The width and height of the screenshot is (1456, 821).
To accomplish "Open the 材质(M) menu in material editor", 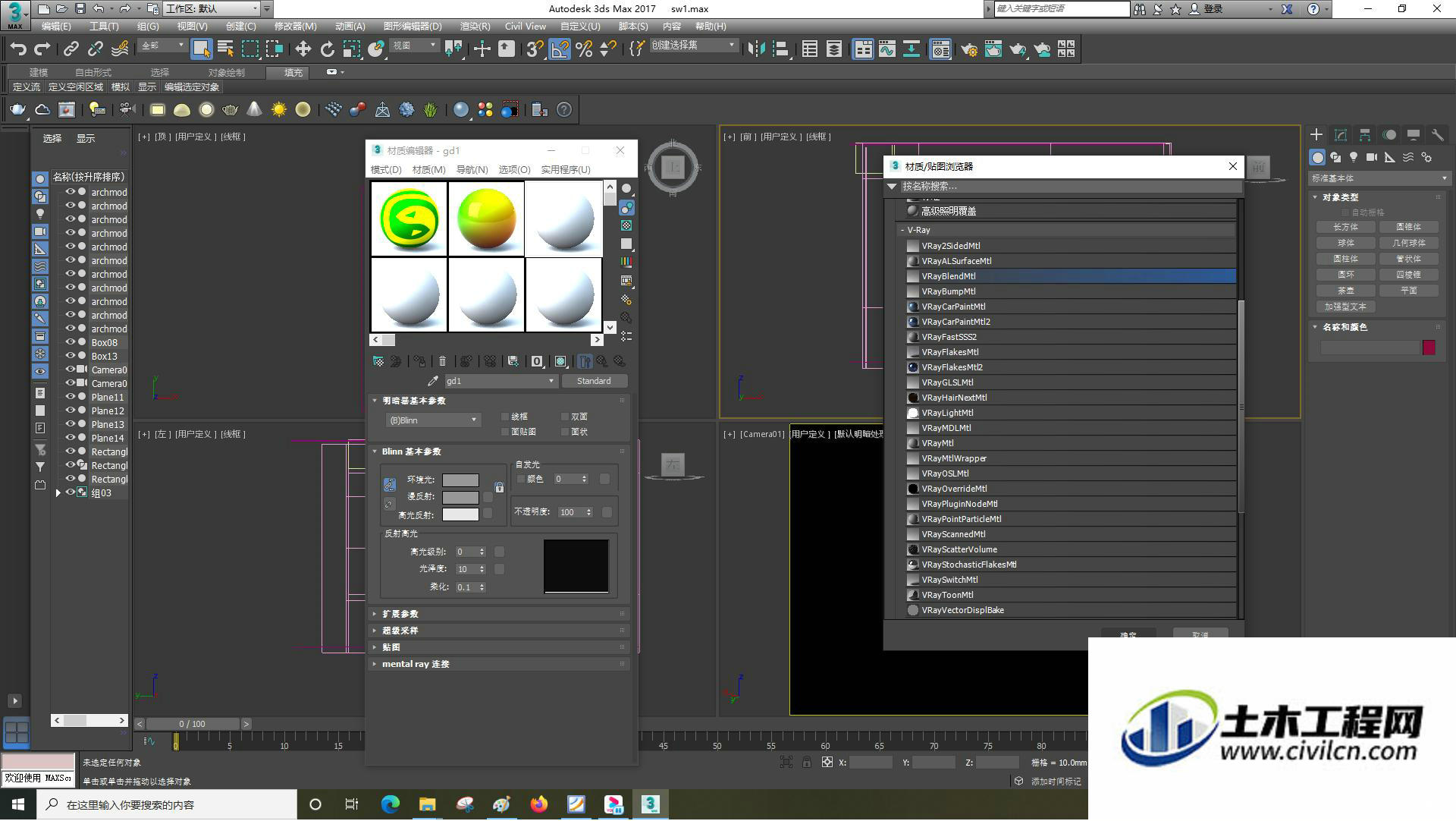I will pyautogui.click(x=428, y=169).
